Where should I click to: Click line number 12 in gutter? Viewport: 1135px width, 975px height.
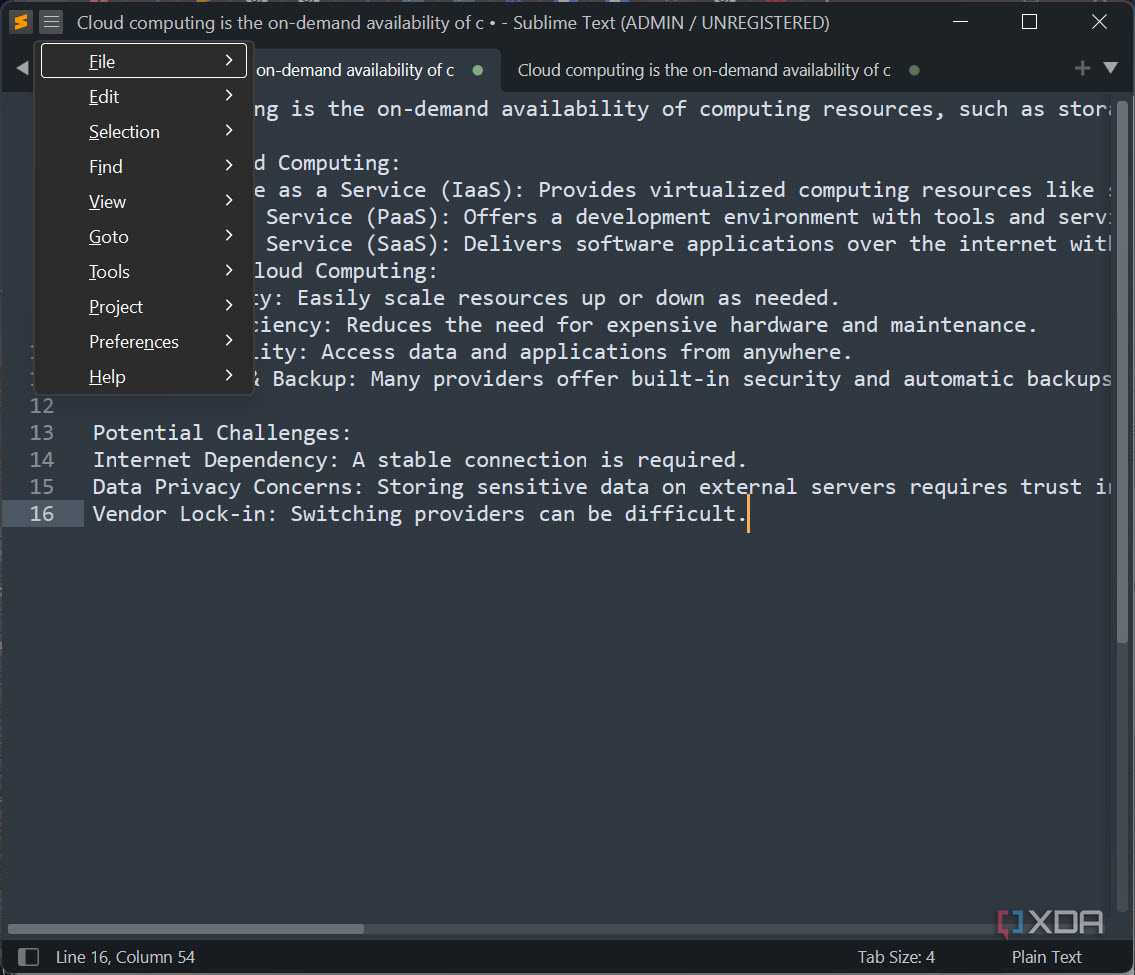(42, 406)
